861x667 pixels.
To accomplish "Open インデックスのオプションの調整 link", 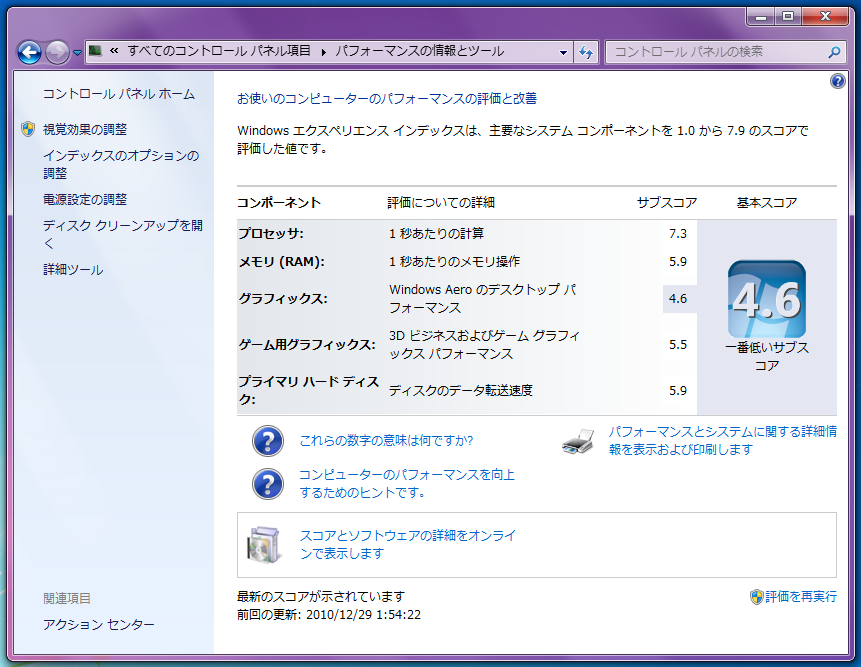I will point(121,164).
